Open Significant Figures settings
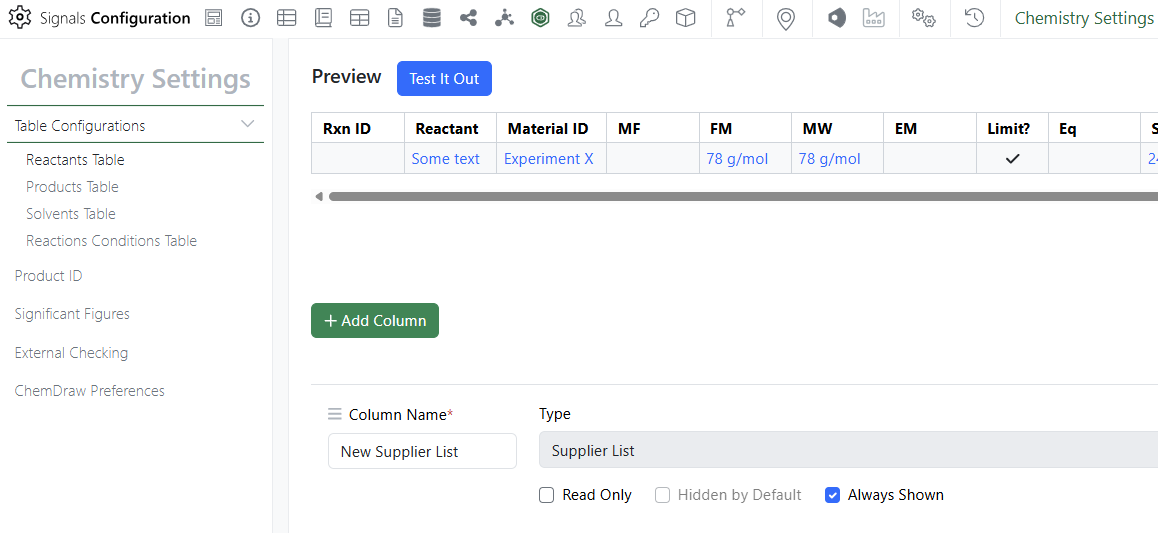 [72, 314]
